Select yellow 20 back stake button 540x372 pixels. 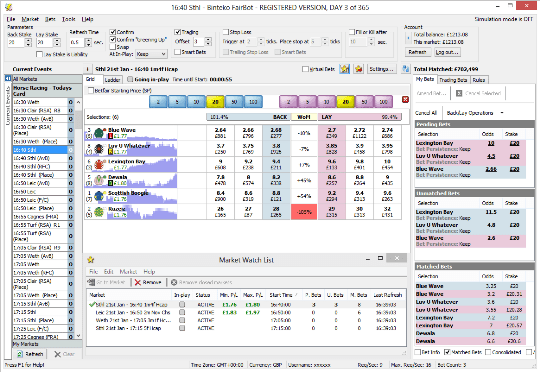[215, 102]
